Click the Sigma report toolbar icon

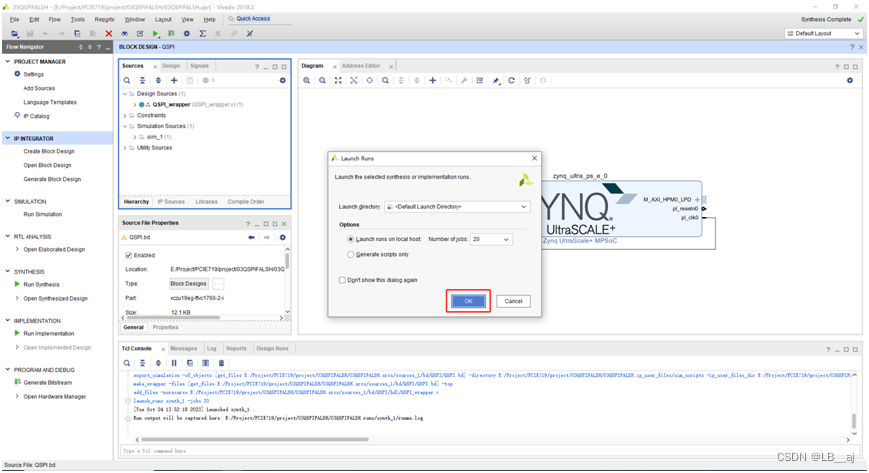(203, 34)
